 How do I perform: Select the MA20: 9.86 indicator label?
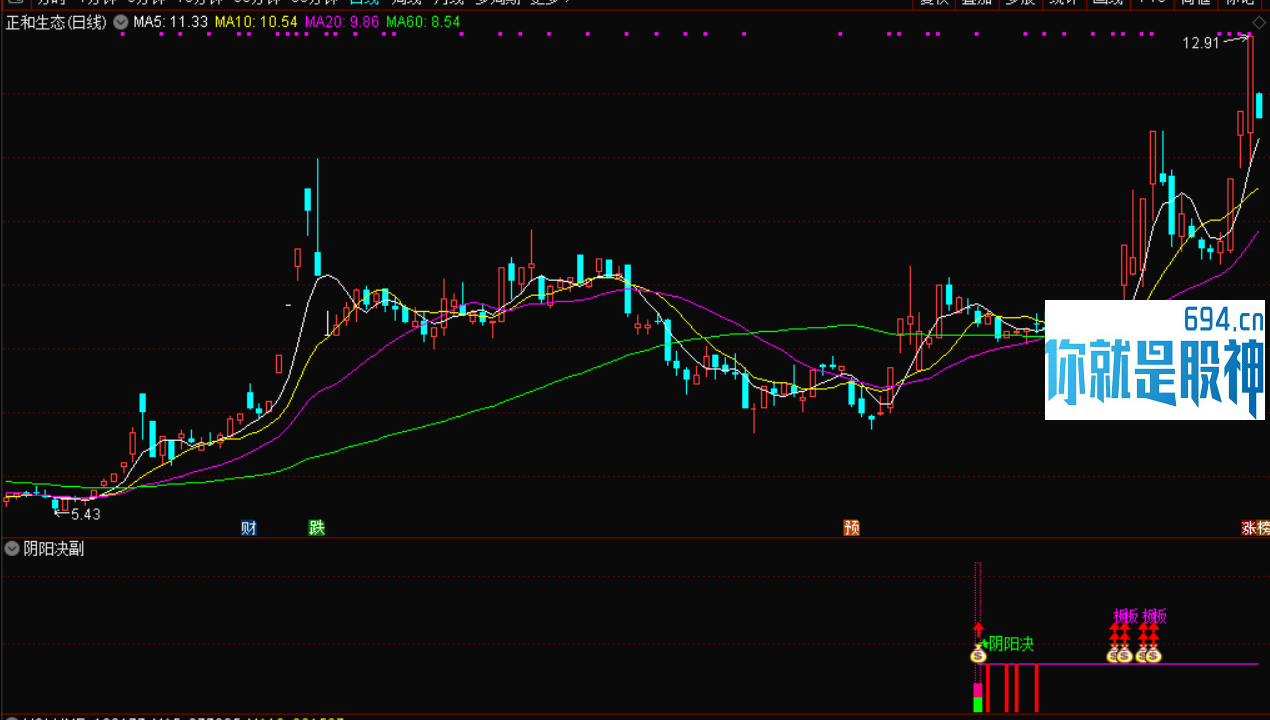(x=342, y=22)
